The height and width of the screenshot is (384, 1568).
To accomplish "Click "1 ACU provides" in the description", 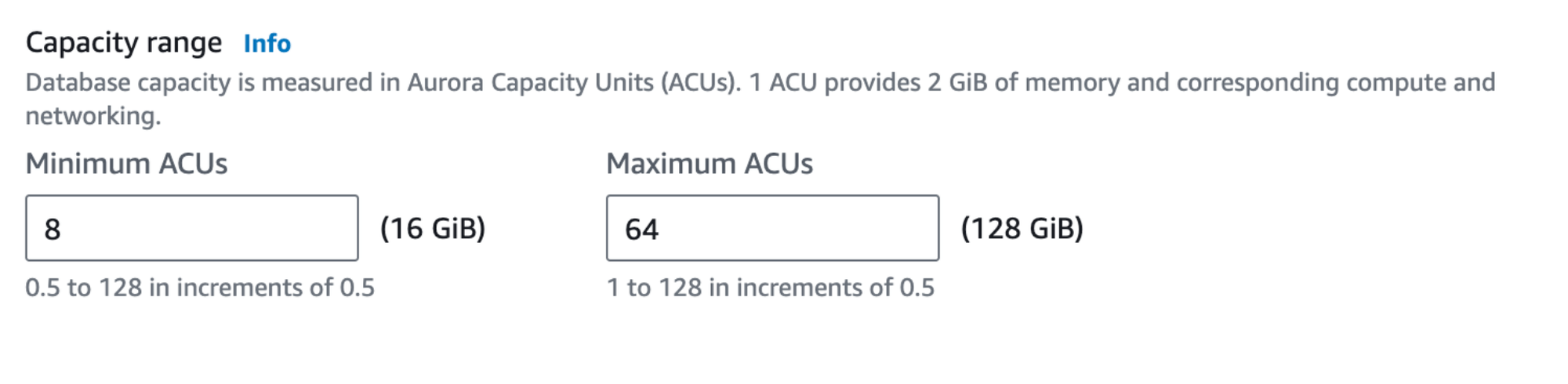I will pos(833,82).
